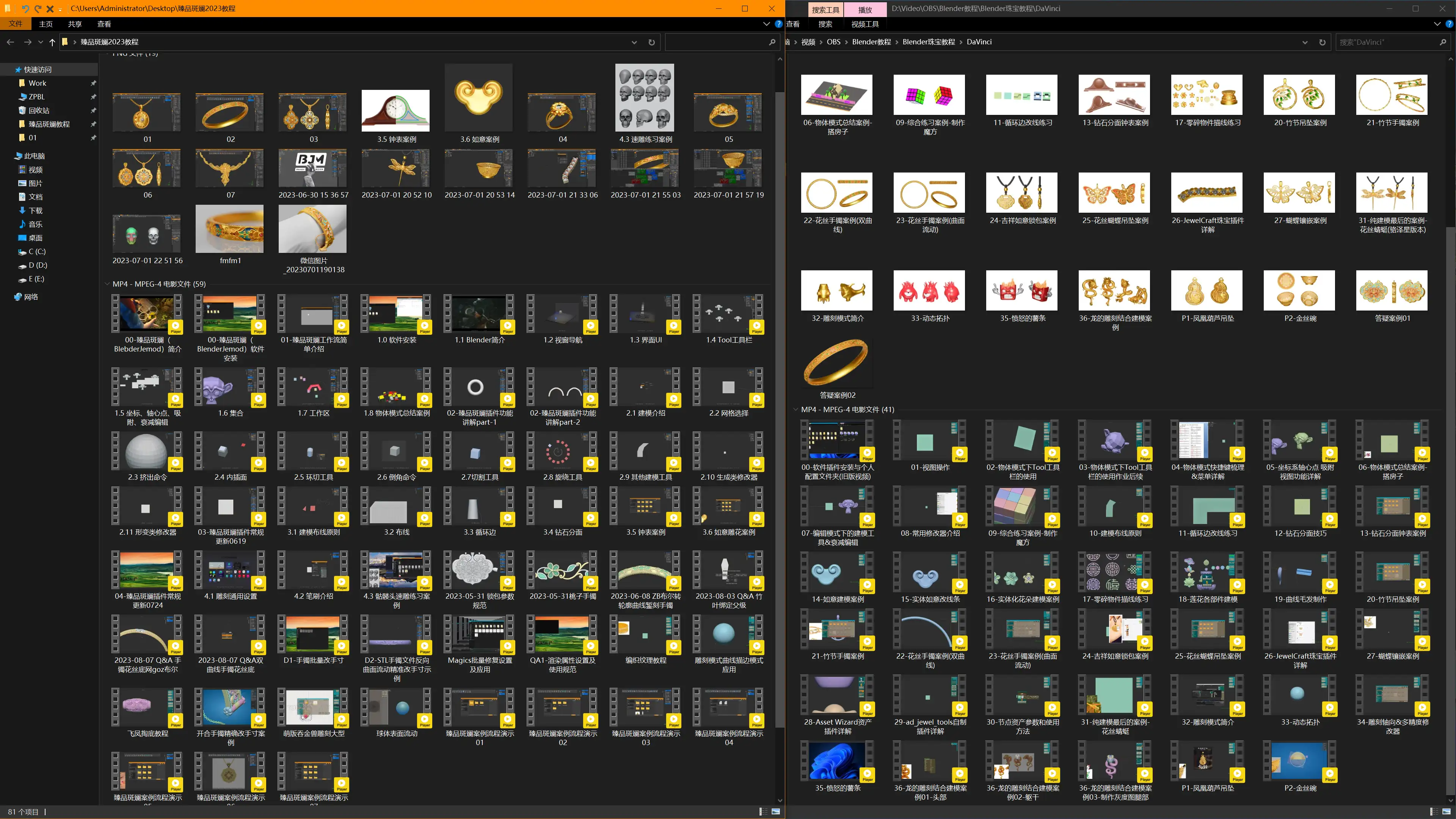Click the OBS breadcrumb segment
The width and height of the screenshot is (1456, 819).
click(833, 42)
